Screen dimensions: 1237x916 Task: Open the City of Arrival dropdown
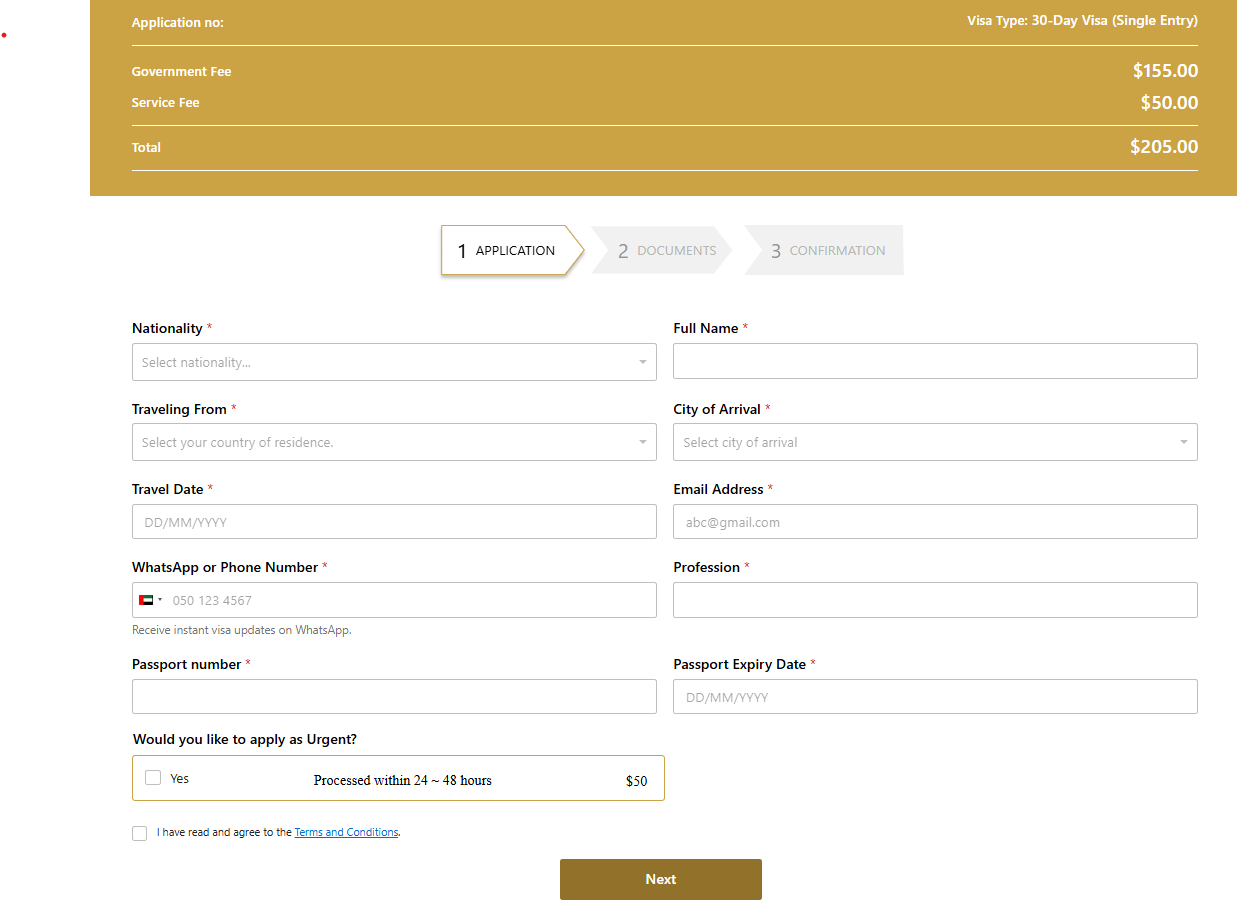click(934, 442)
